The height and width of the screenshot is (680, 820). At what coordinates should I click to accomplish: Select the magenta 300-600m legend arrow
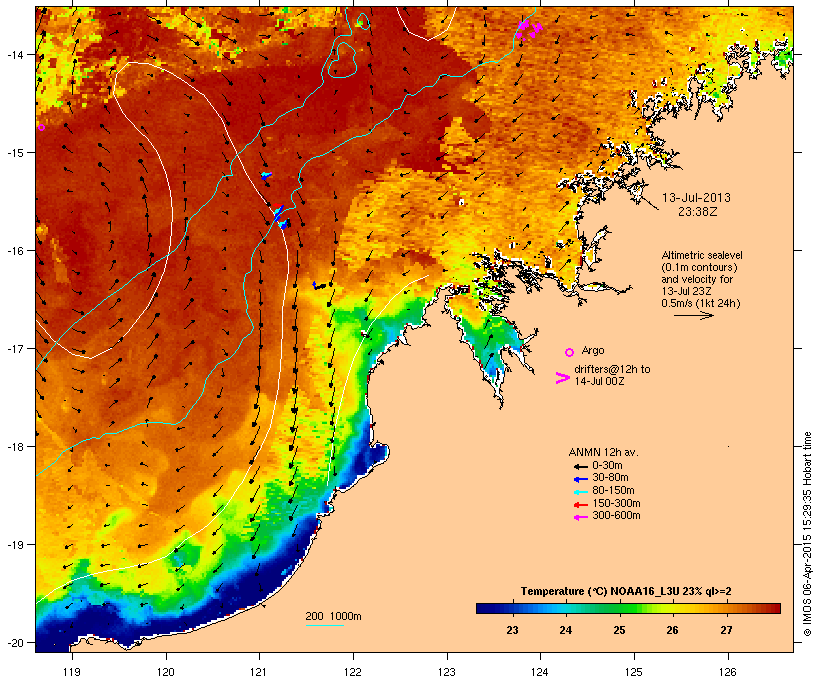[580, 517]
